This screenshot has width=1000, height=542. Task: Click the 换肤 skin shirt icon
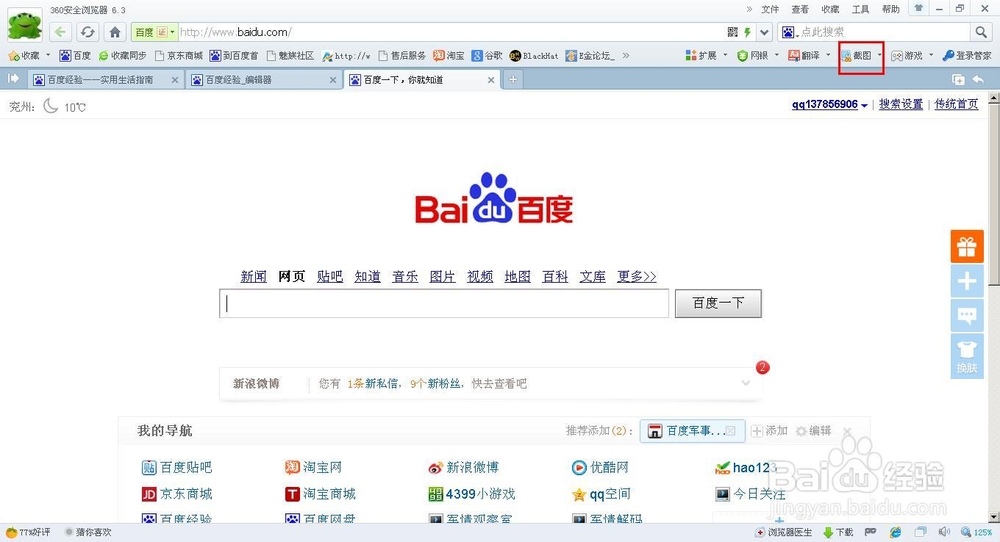coord(967,356)
